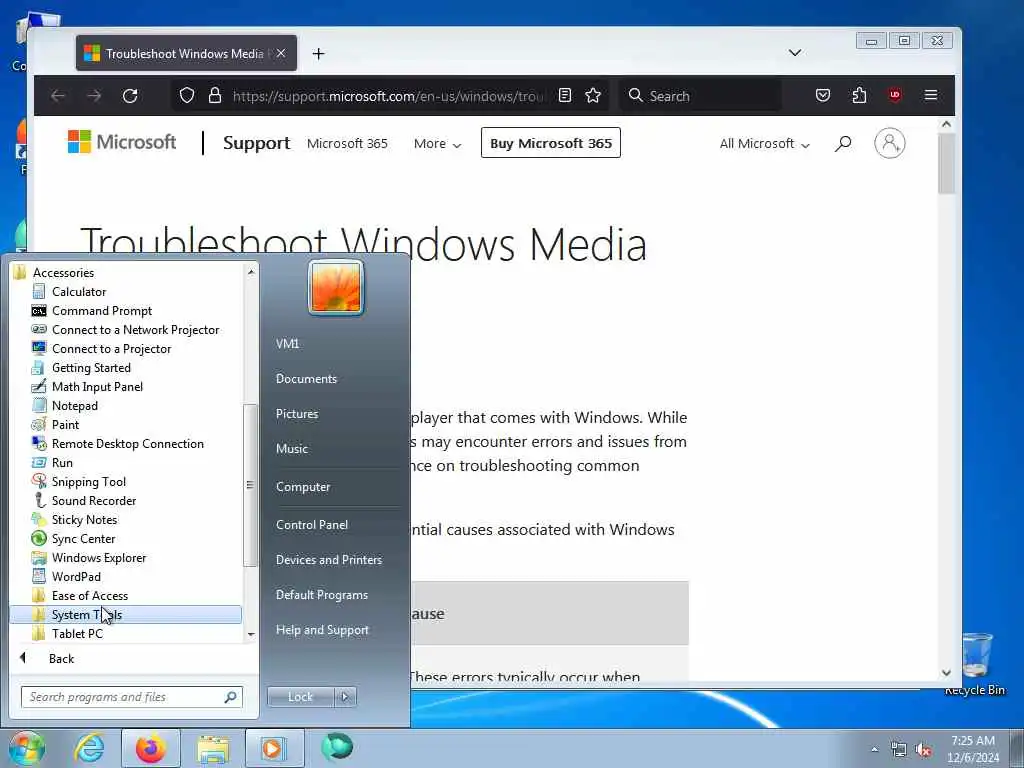This screenshot has height=768, width=1024.
Task: Show hidden system tray icons
Action: pos(874,749)
